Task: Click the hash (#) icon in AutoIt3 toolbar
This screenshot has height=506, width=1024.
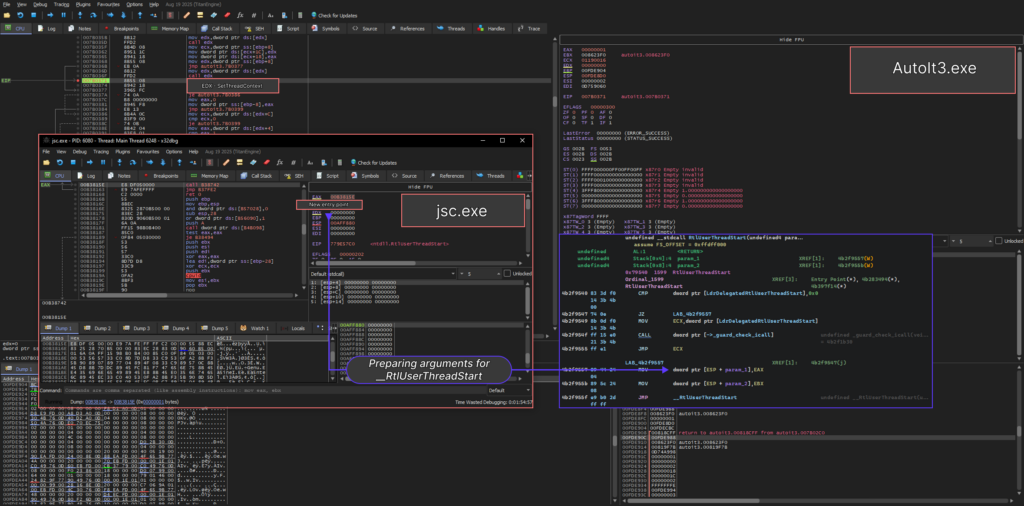Action: 255,17
